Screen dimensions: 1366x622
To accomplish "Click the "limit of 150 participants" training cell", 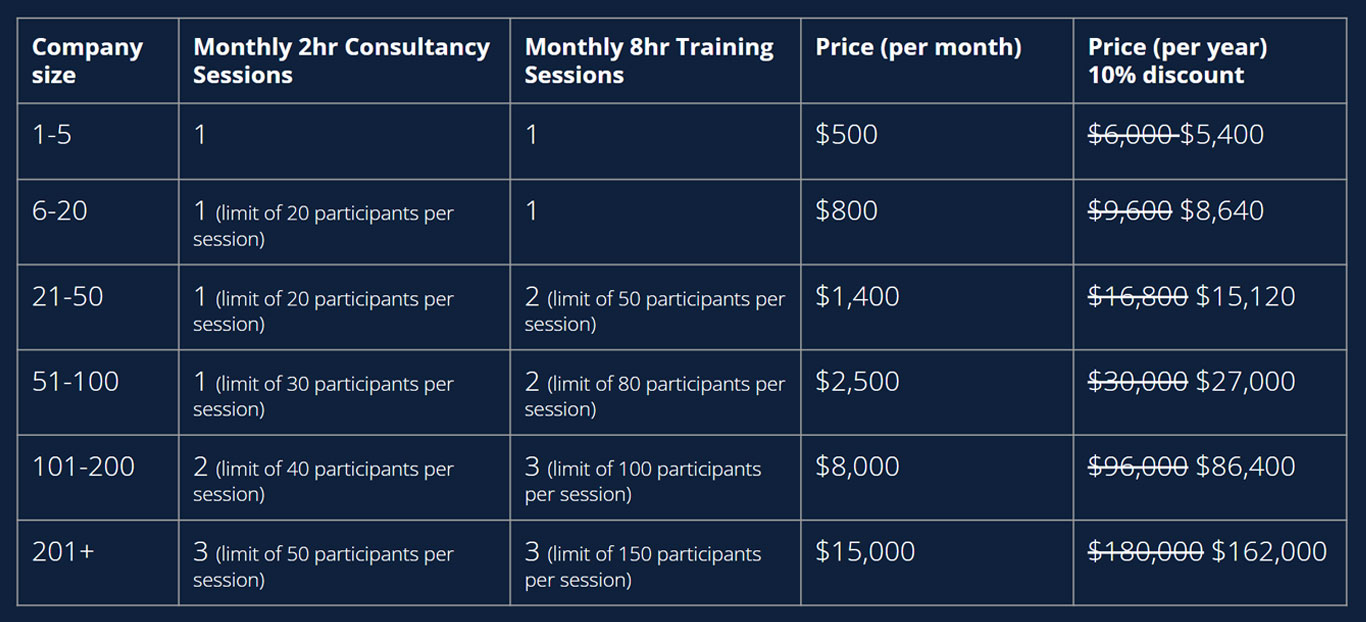I will pos(643,565).
